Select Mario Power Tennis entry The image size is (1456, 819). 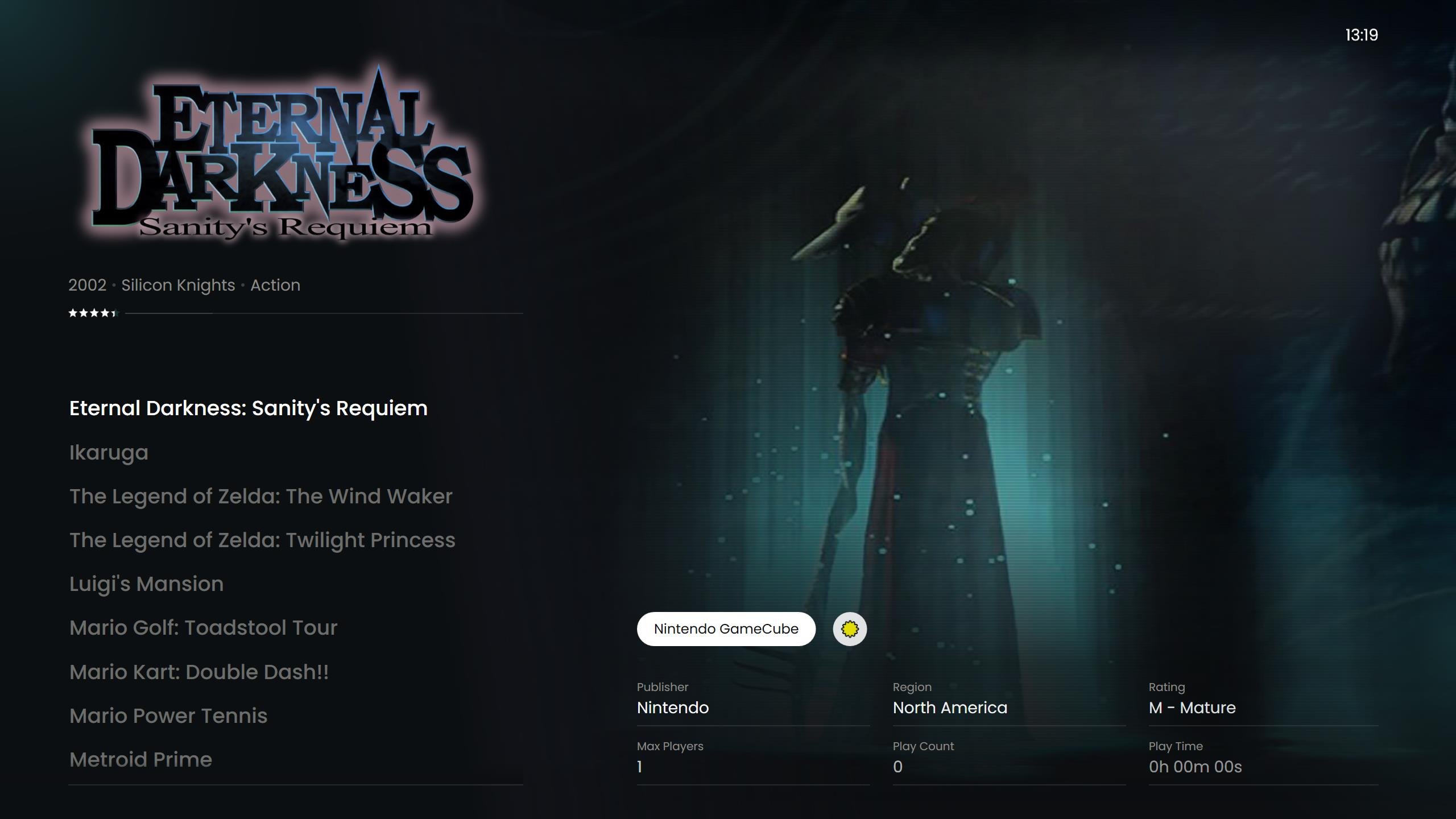pos(168,716)
